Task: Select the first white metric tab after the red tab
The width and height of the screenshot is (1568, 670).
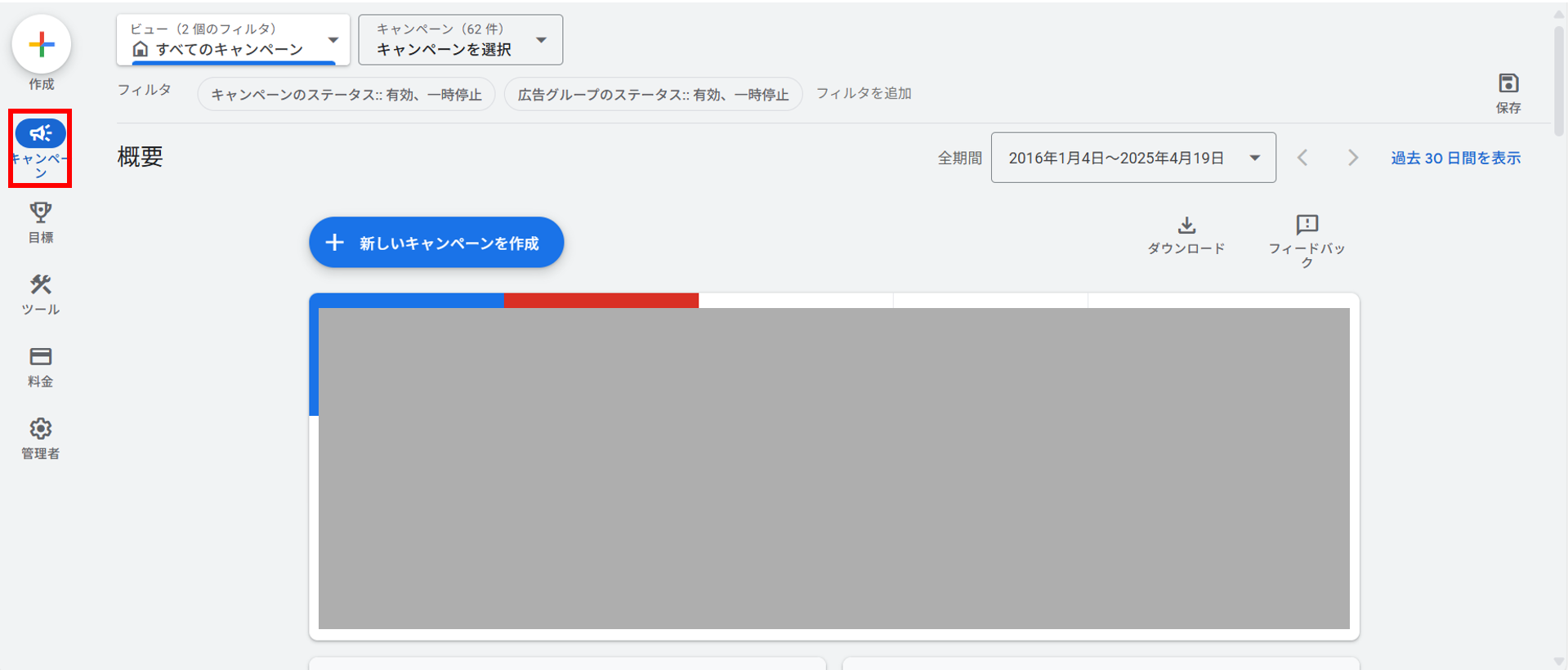Action: [x=796, y=301]
